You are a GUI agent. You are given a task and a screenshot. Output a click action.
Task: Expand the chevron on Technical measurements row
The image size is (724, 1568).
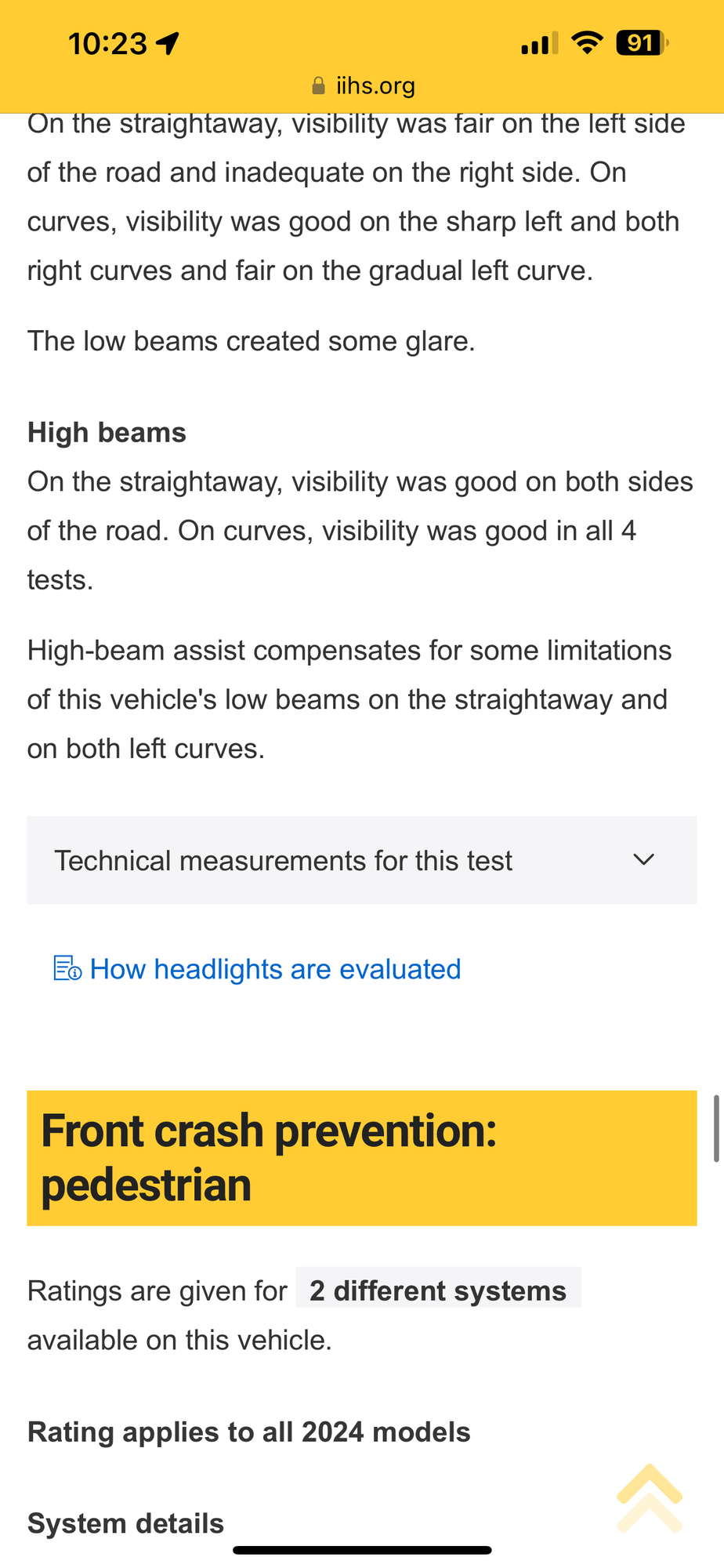point(643,860)
